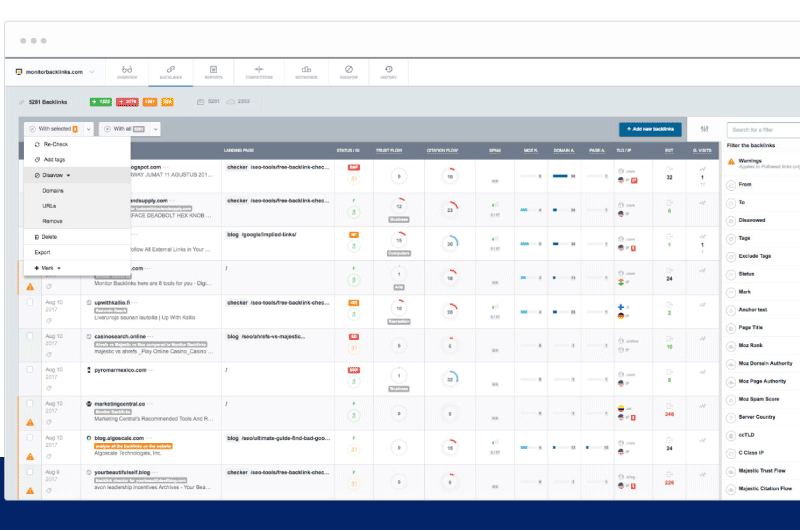Image resolution: width=800 pixels, height=530 pixels.
Task: Open the With all dropdown arrow
Action: coord(156,130)
